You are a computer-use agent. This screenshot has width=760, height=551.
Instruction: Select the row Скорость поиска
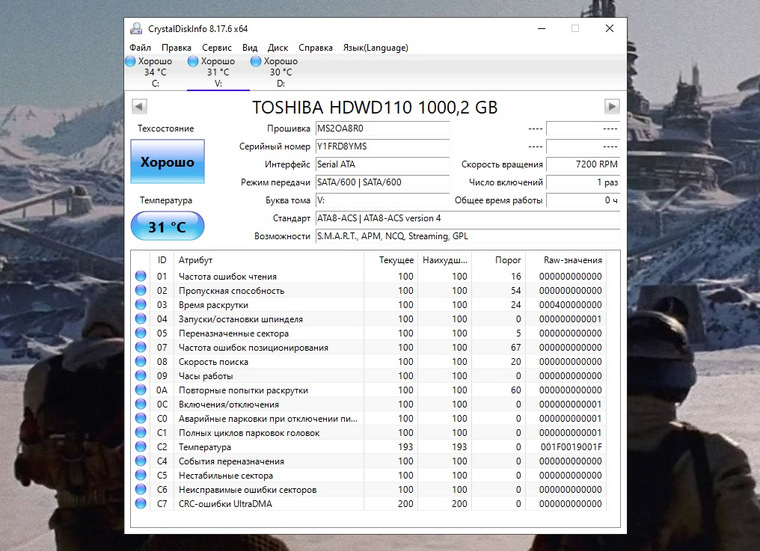369,362
